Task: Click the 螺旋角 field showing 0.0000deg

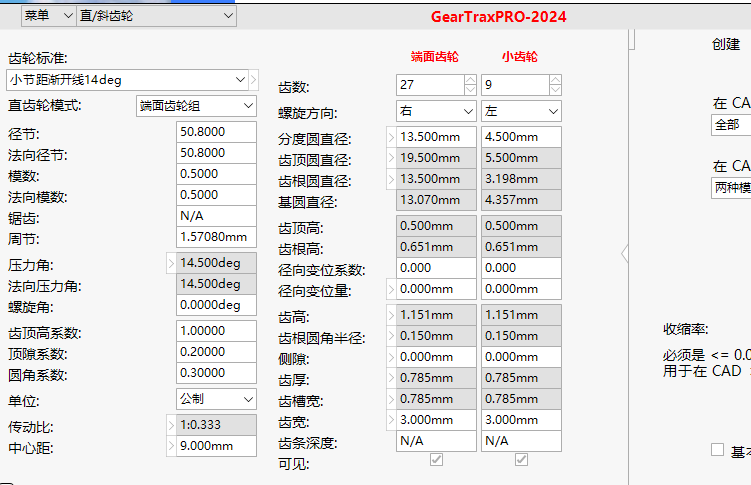Action: point(216,305)
